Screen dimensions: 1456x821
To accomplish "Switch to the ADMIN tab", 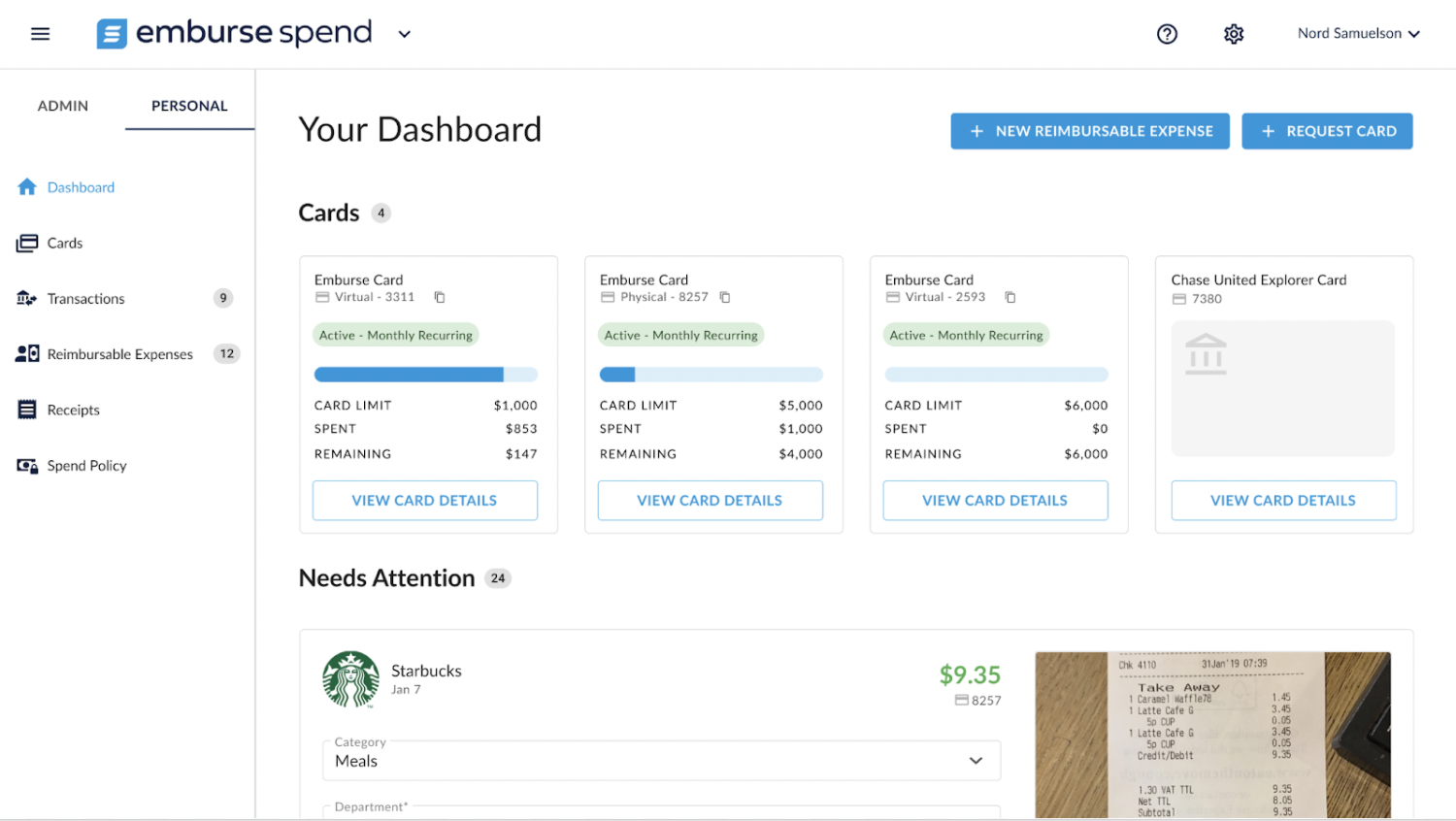I will [x=62, y=105].
